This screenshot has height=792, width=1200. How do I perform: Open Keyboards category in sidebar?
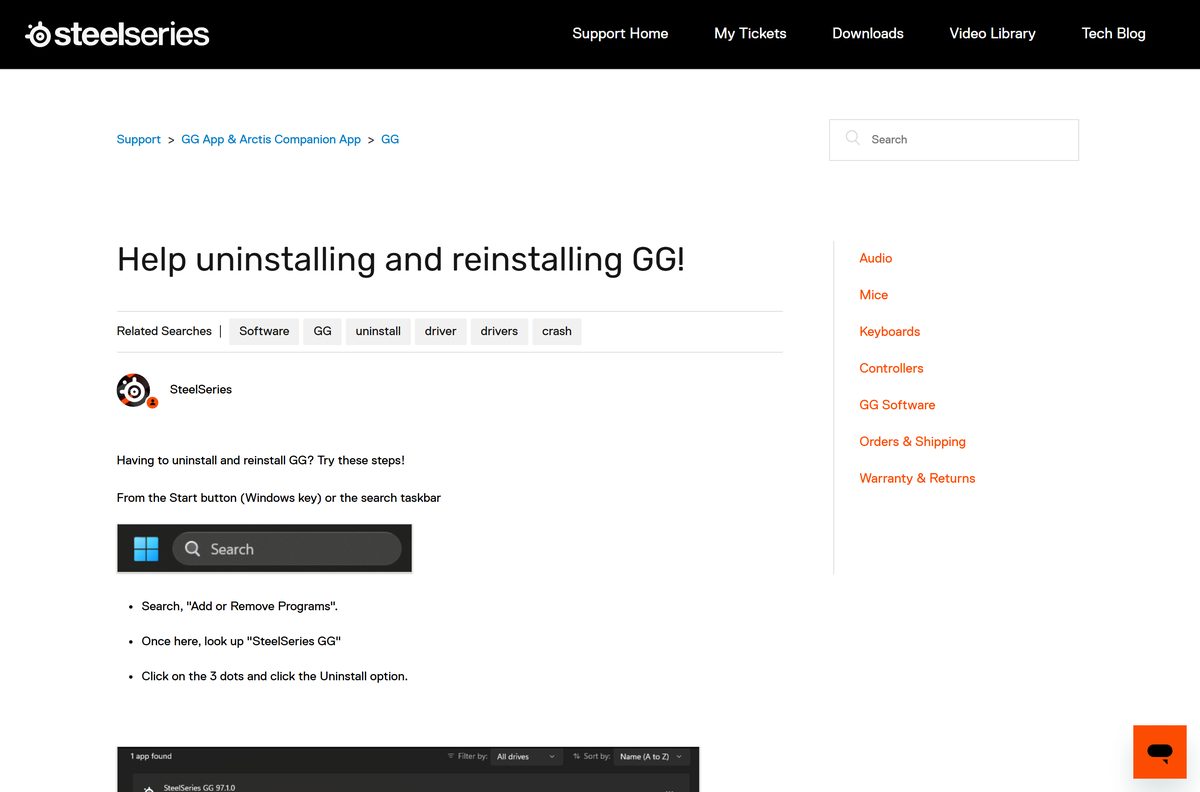click(890, 331)
